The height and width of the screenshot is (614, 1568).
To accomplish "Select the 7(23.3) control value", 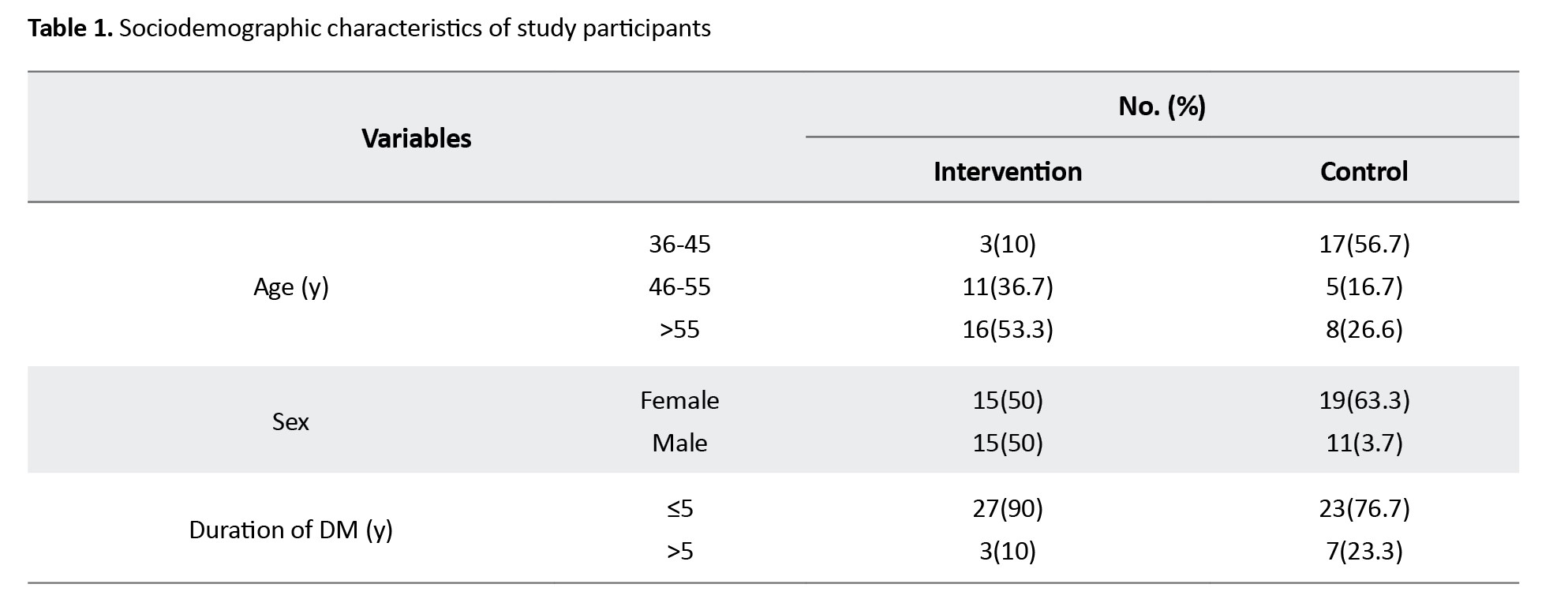I will coord(1364,551).
